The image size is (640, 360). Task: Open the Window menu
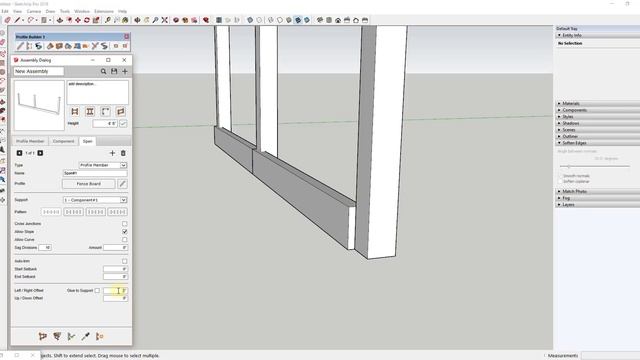click(82, 11)
